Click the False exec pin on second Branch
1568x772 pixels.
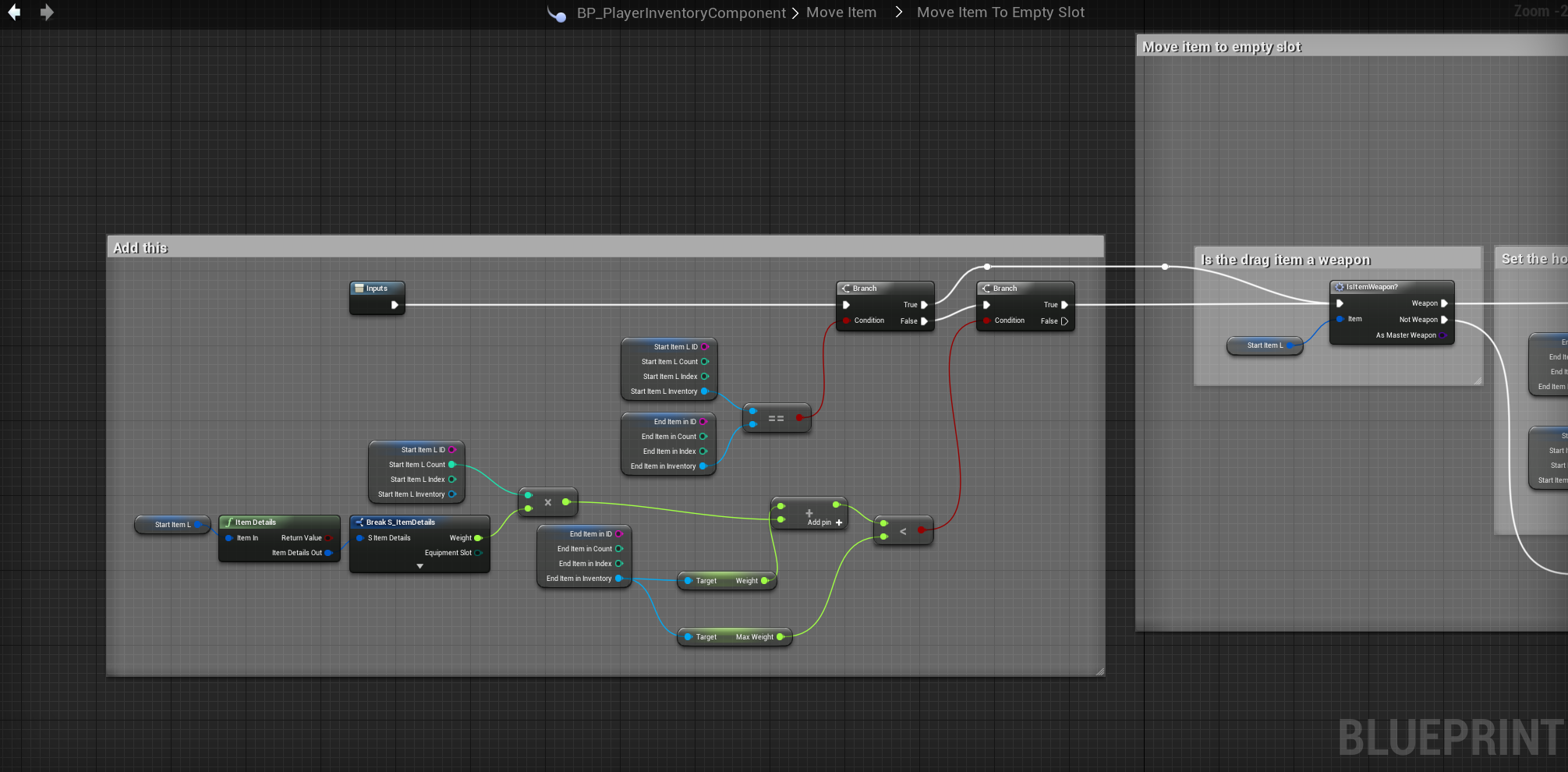click(x=1064, y=321)
